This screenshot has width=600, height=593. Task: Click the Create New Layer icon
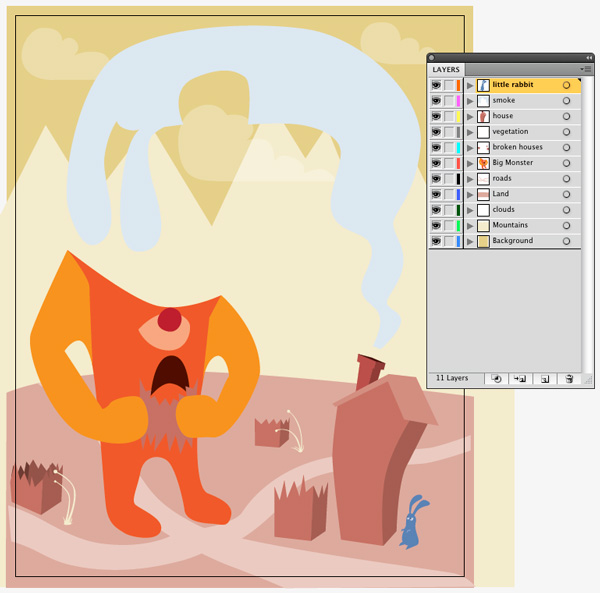tap(545, 379)
